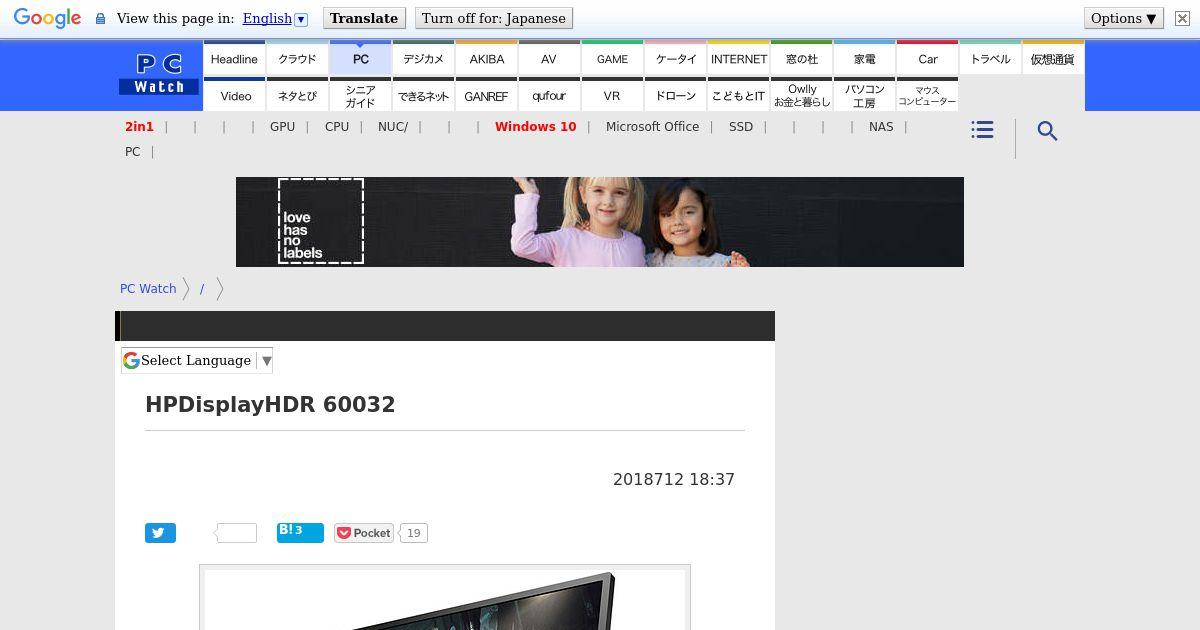Open the ケータイ tab

675,58
